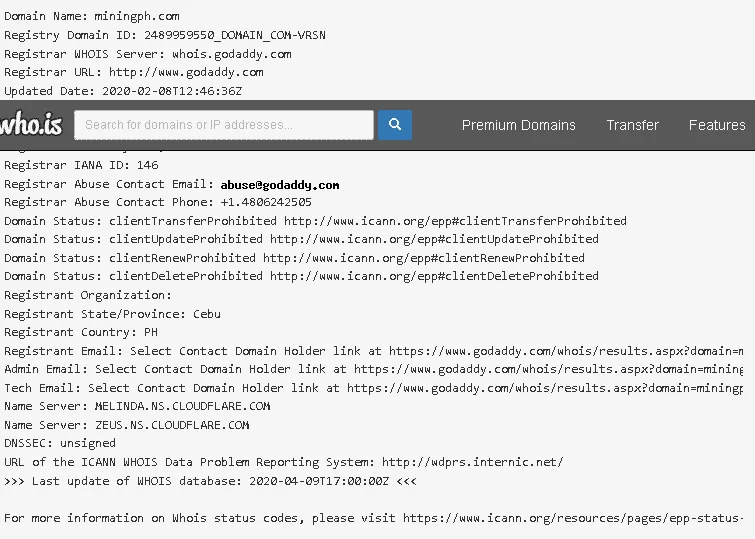Click the http://wdprs.internic.net/ URL text
Screen dimensions: 755x539
472,462
